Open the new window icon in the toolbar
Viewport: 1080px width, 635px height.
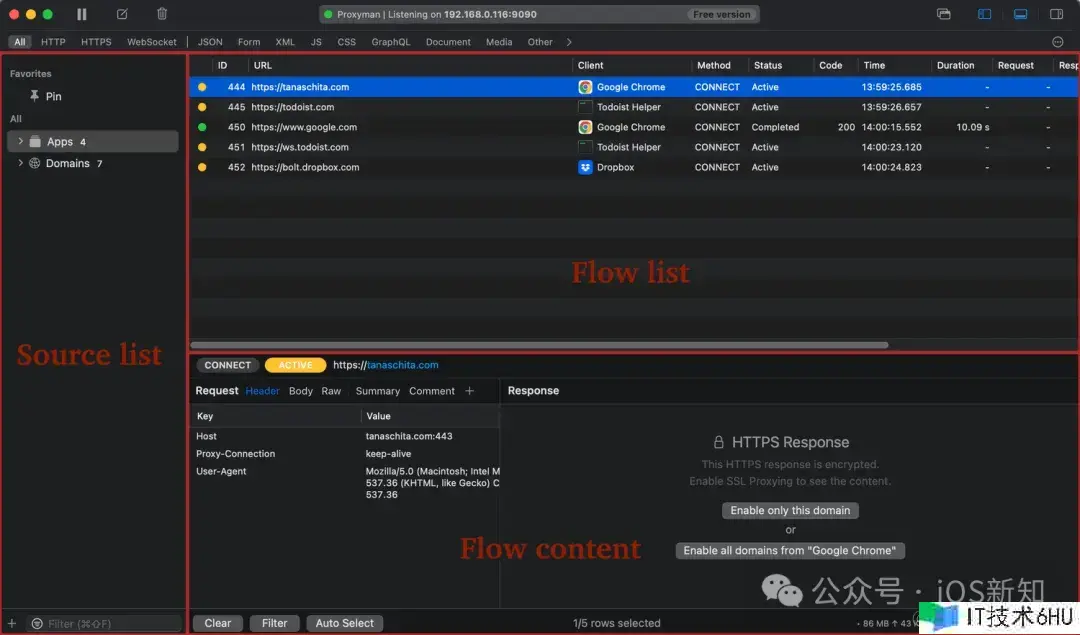click(944, 14)
